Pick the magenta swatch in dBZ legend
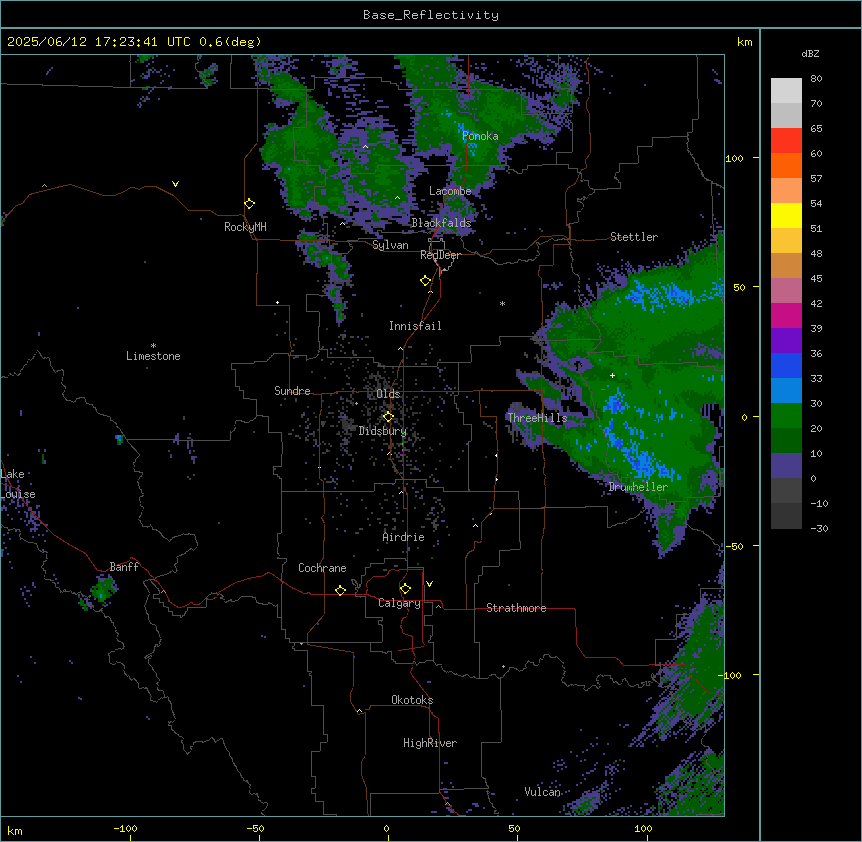This screenshot has height=842, width=862. pos(786,315)
